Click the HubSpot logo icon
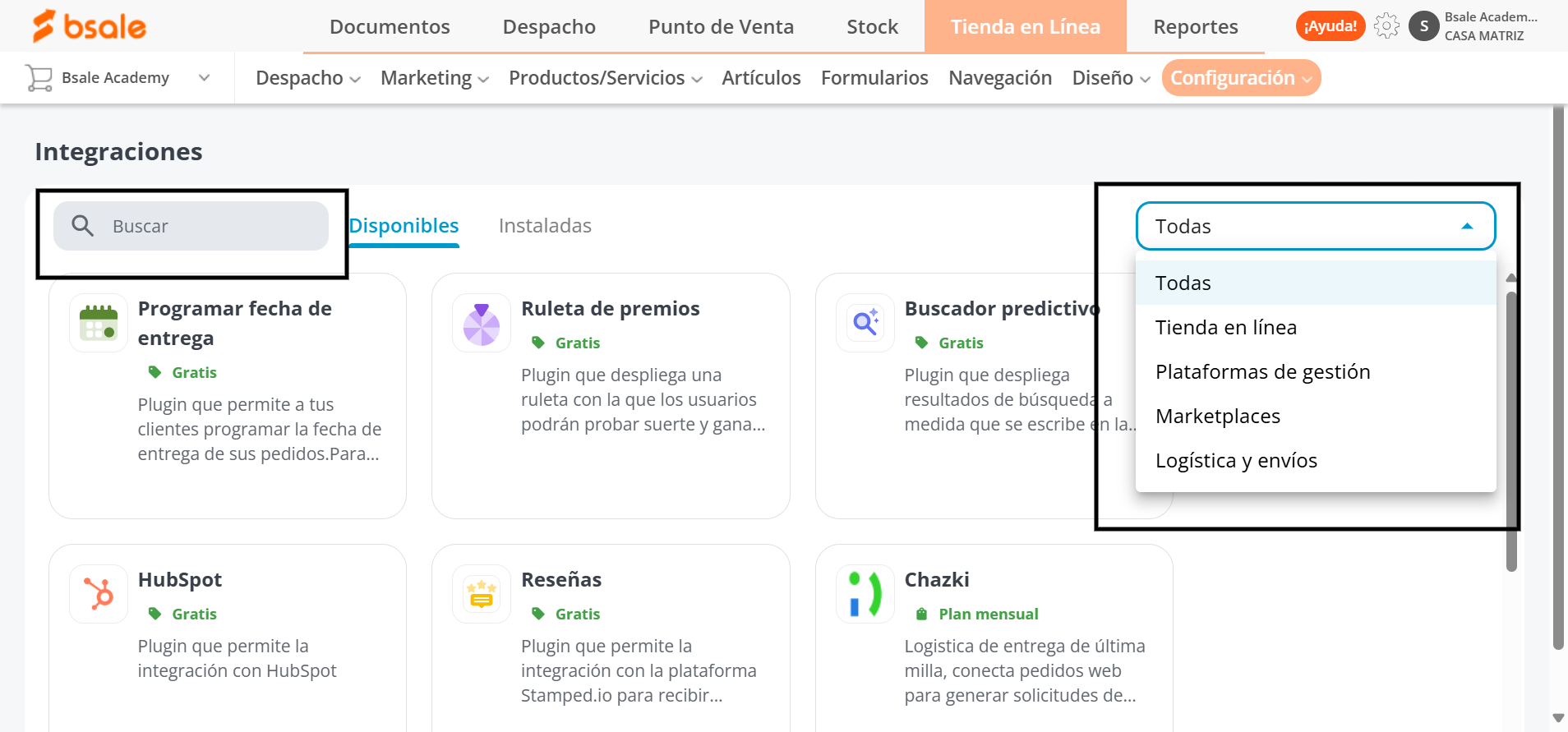 tap(99, 594)
